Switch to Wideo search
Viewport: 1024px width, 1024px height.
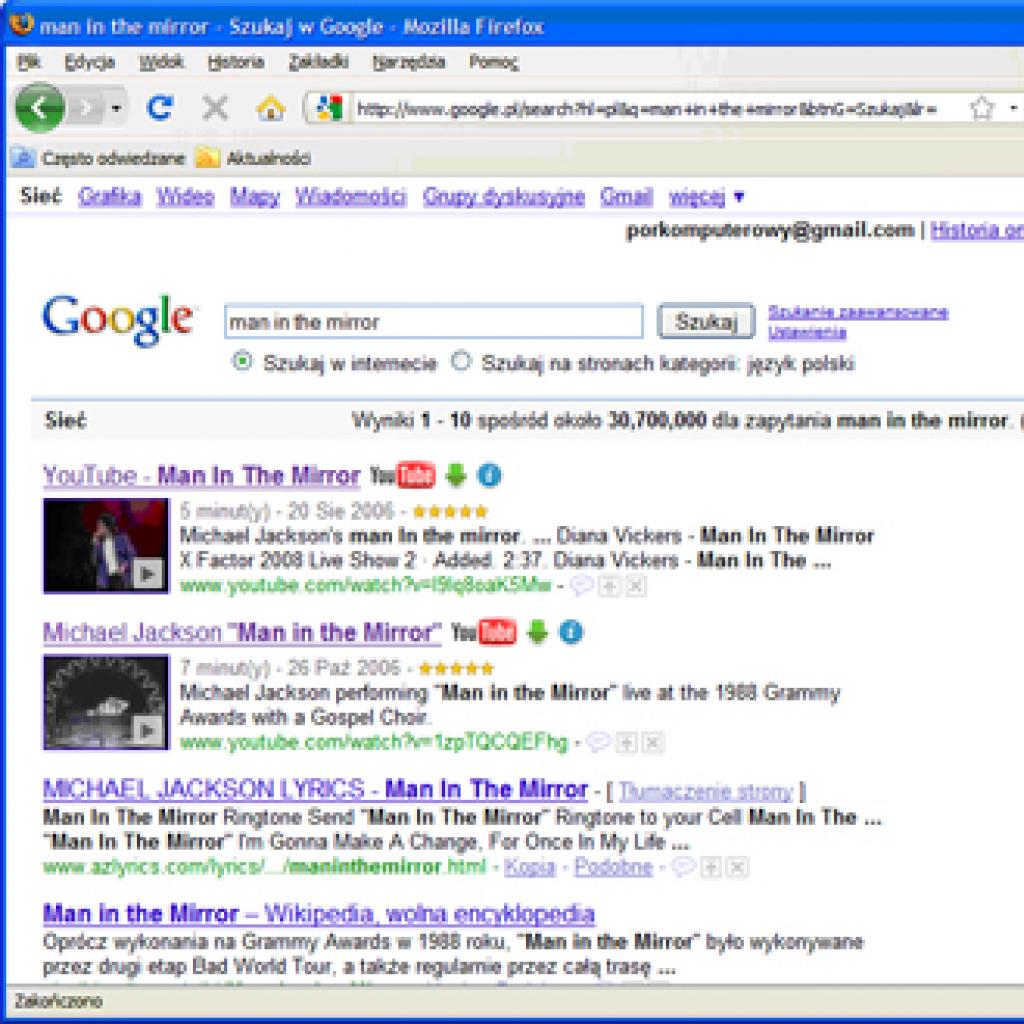[185, 197]
